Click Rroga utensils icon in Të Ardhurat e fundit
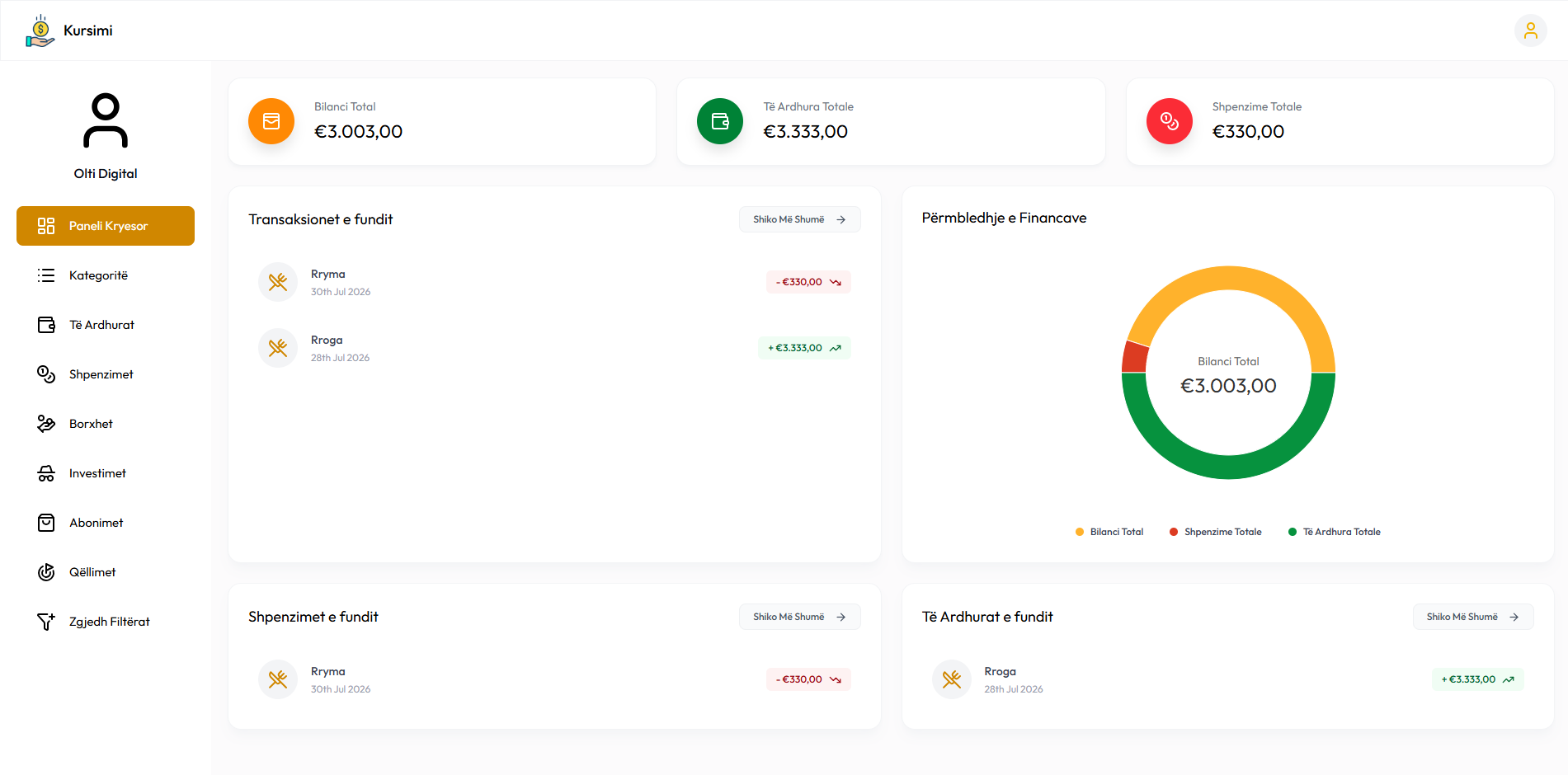Viewport: 1568px width, 775px height. pos(951,679)
